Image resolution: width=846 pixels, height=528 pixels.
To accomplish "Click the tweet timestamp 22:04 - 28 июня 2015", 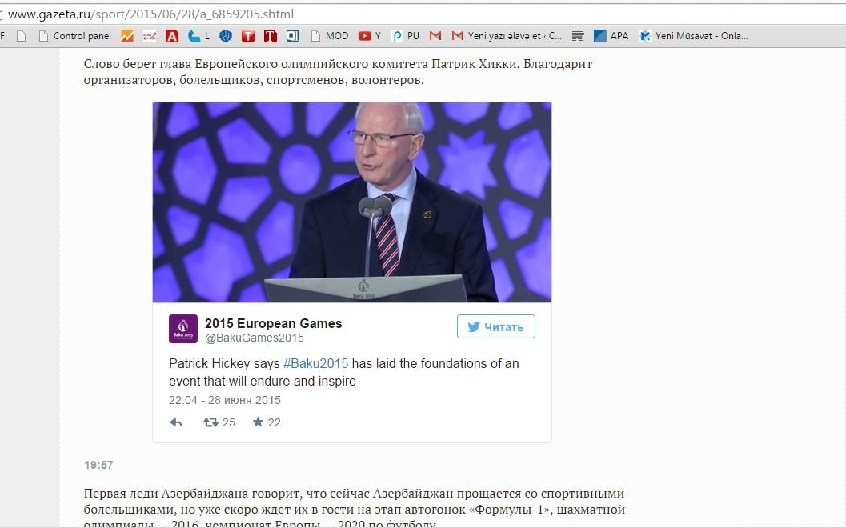I will (x=224, y=400).
